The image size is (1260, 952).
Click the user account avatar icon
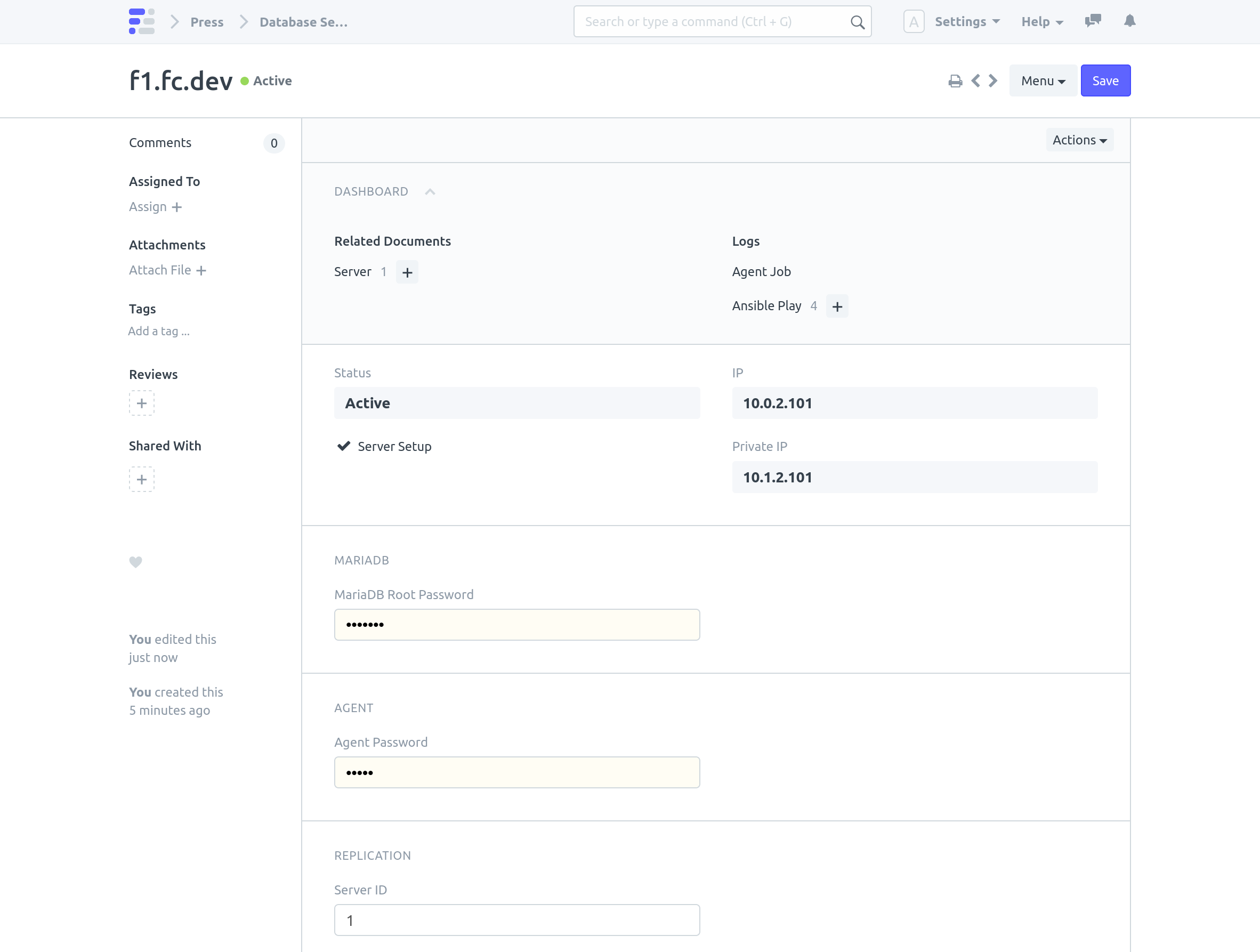(x=912, y=21)
